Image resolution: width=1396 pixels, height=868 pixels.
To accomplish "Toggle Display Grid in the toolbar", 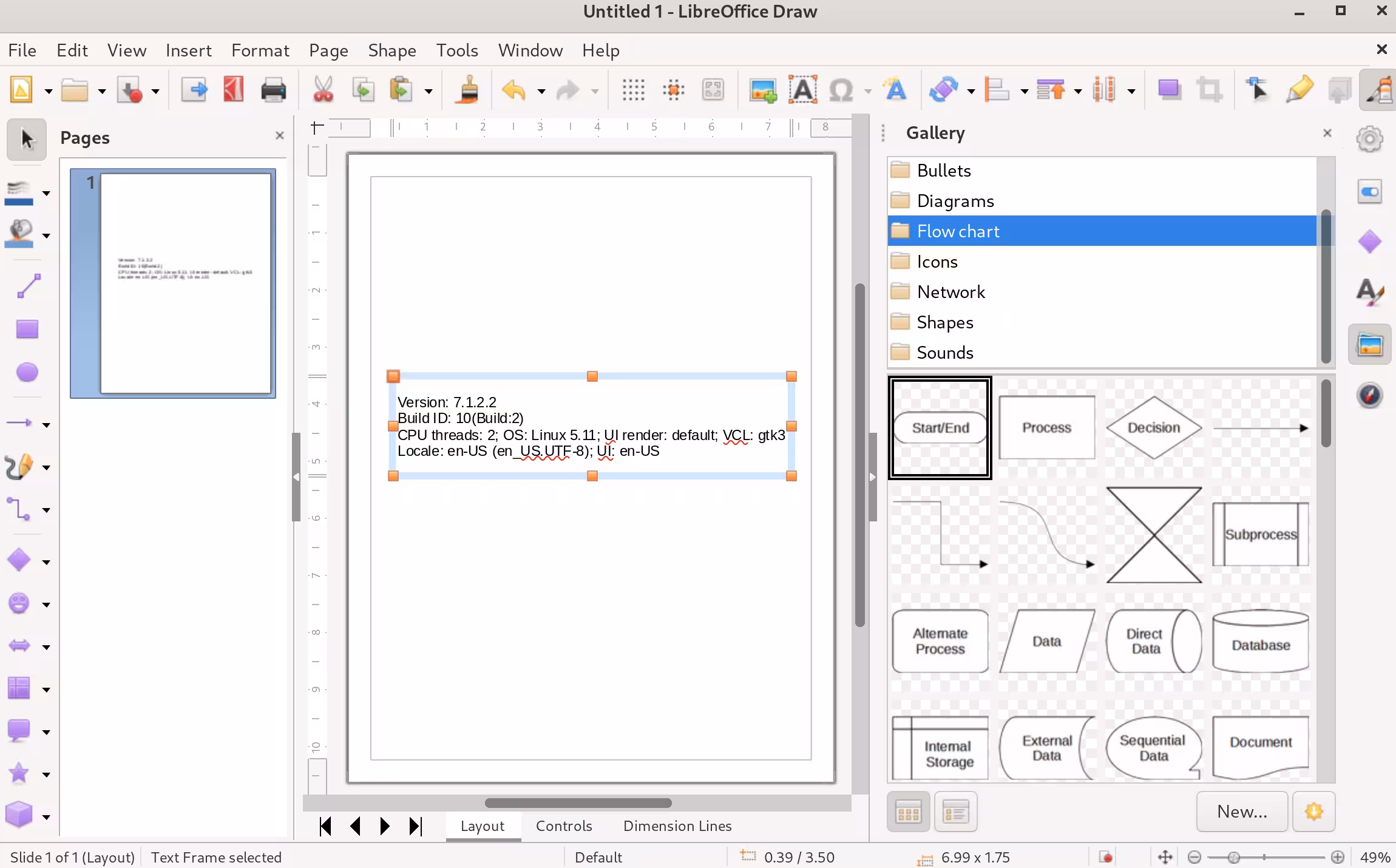I will pos(633,90).
